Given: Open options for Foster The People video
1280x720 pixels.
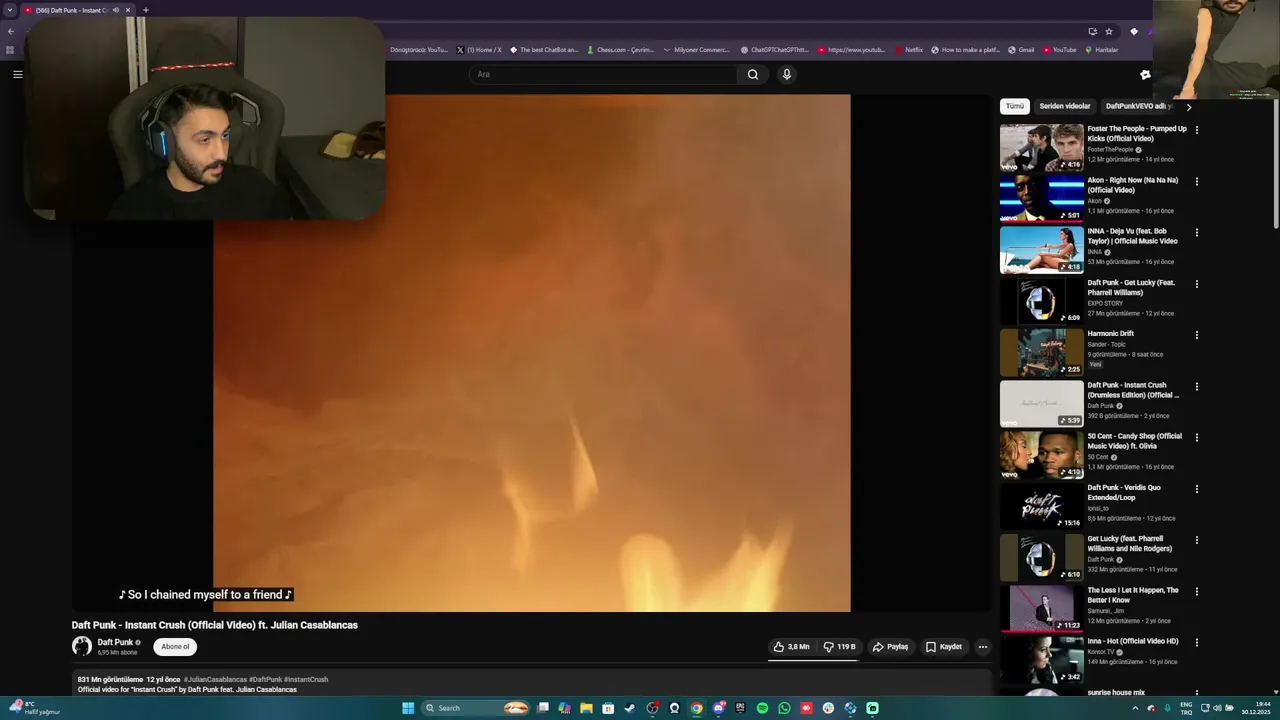Looking at the screenshot, I should pyautogui.click(x=1196, y=130).
